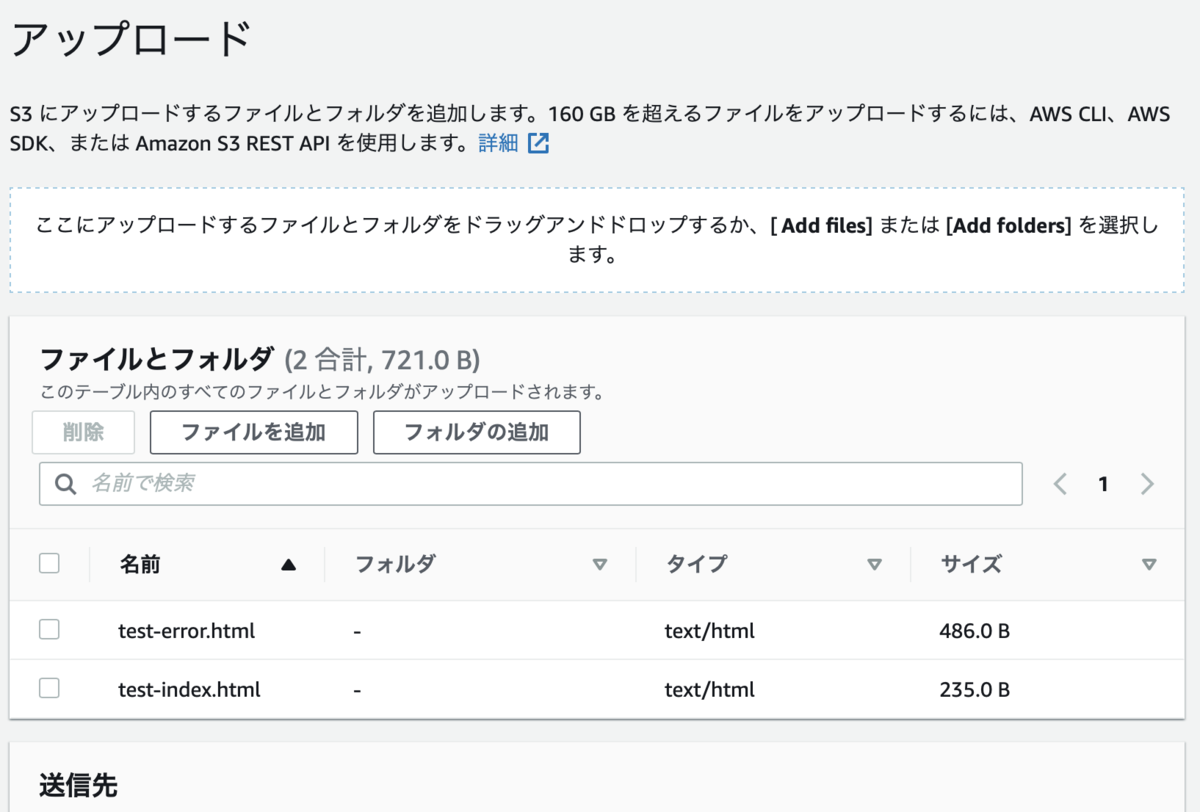Open the サイズ column filter dropdown
This screenshot has width=1200, height=812.
coord(1148,564)
